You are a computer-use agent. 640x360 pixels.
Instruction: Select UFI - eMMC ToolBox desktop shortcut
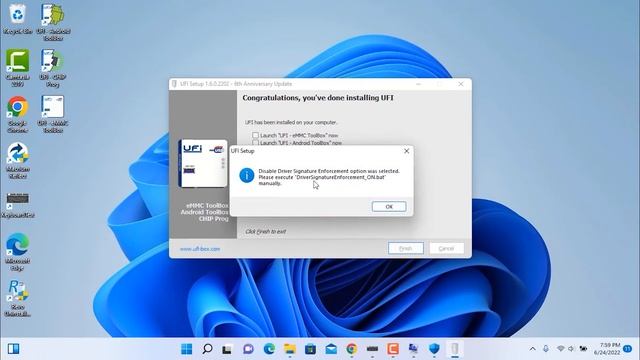point(53,114)
